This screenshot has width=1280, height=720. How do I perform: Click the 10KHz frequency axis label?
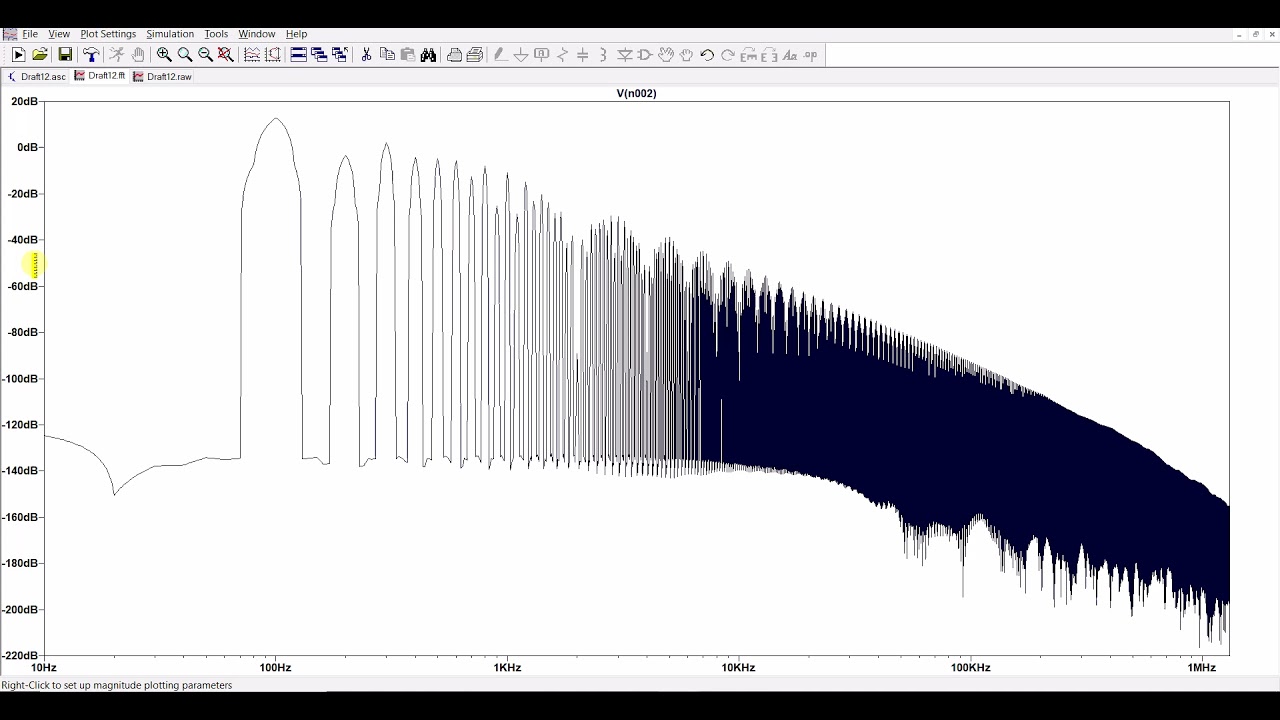click(x=738, y=667)
